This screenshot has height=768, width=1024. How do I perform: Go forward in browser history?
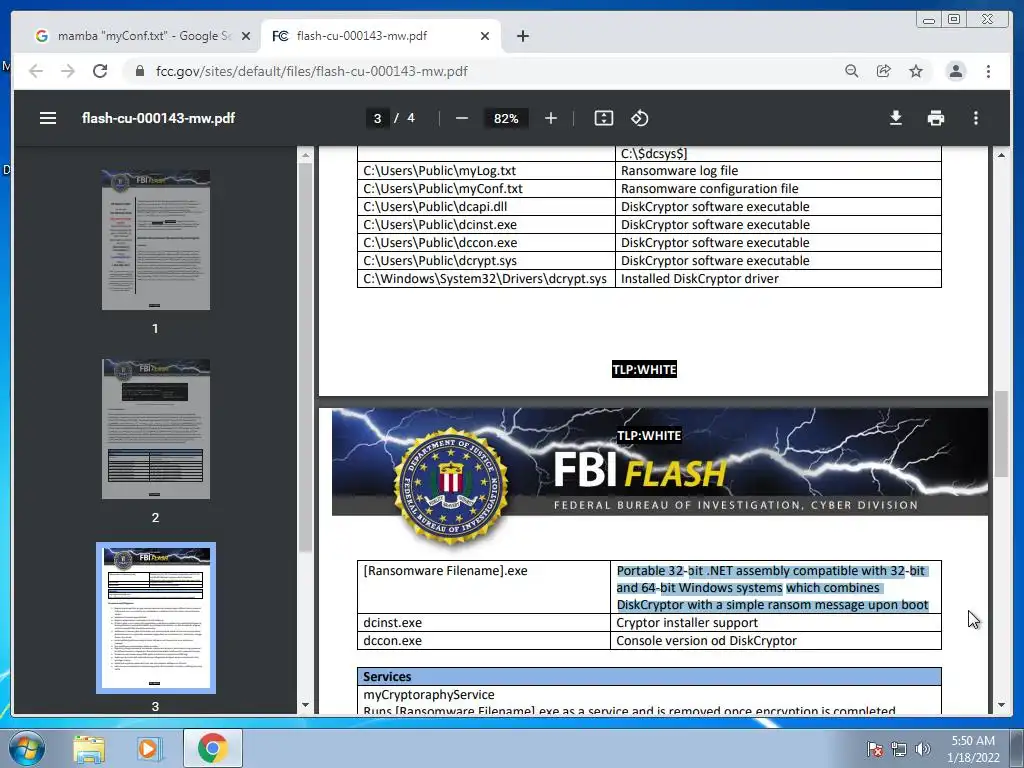(x=68, y=71)
